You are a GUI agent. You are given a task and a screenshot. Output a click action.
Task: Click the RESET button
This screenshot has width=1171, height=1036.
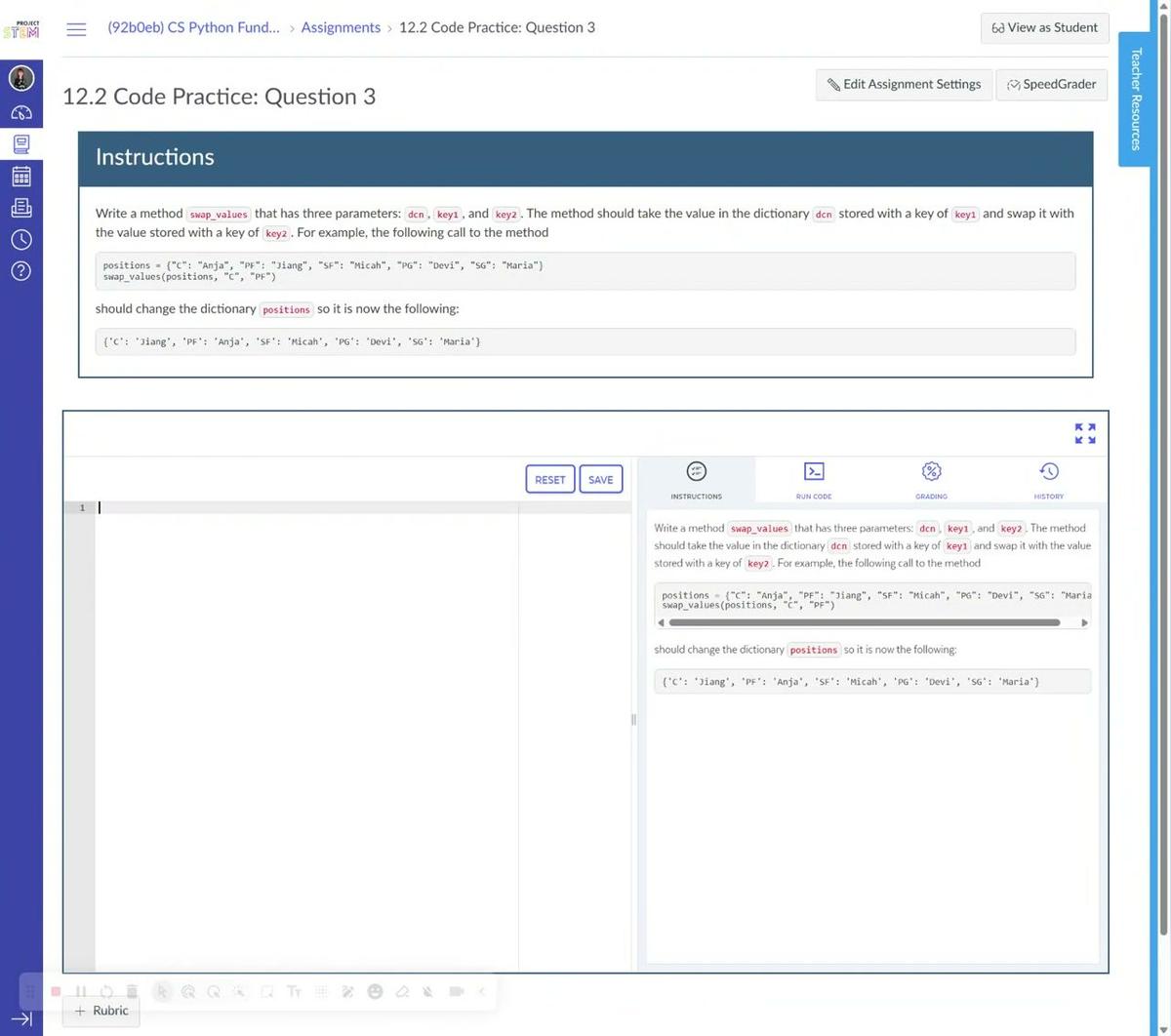(x=550, y=479)
